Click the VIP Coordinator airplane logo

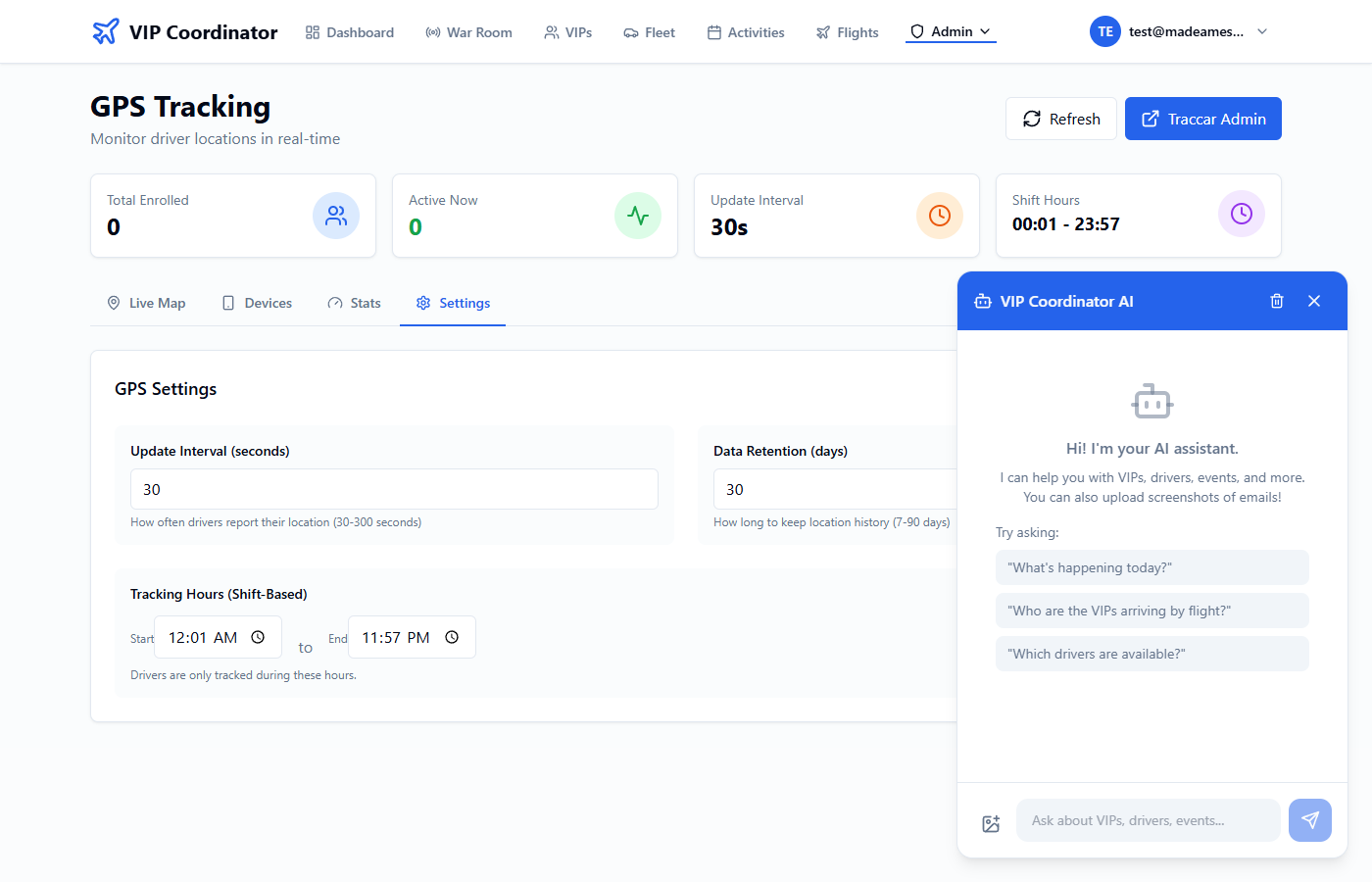click(x=106, y=31)
